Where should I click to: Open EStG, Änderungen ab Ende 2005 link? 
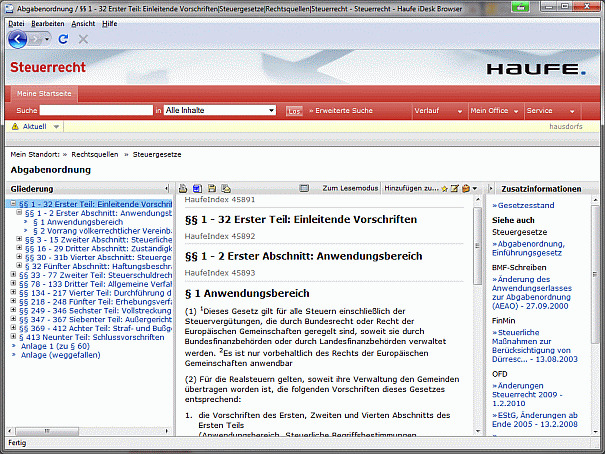535,420
